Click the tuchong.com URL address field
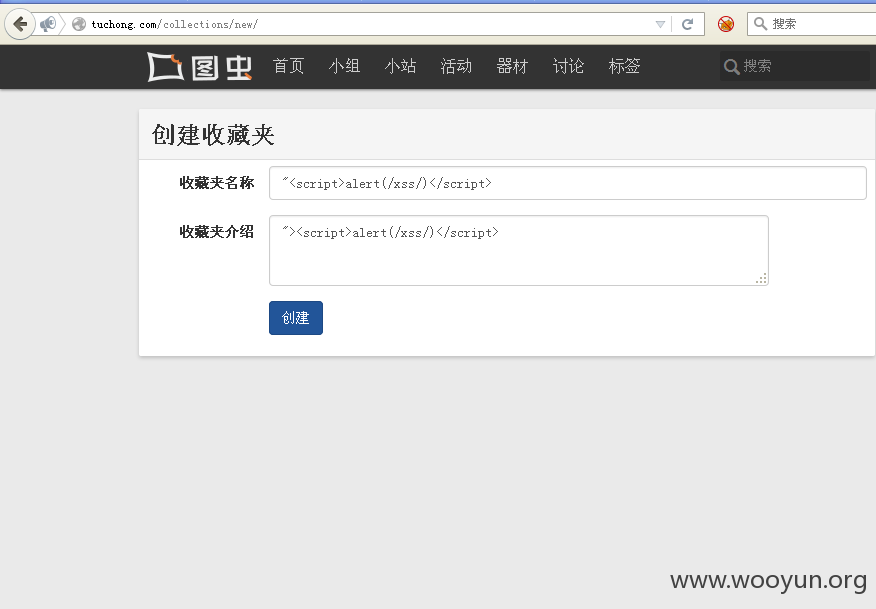Screen dimensions: 876x609 (369, 24)
